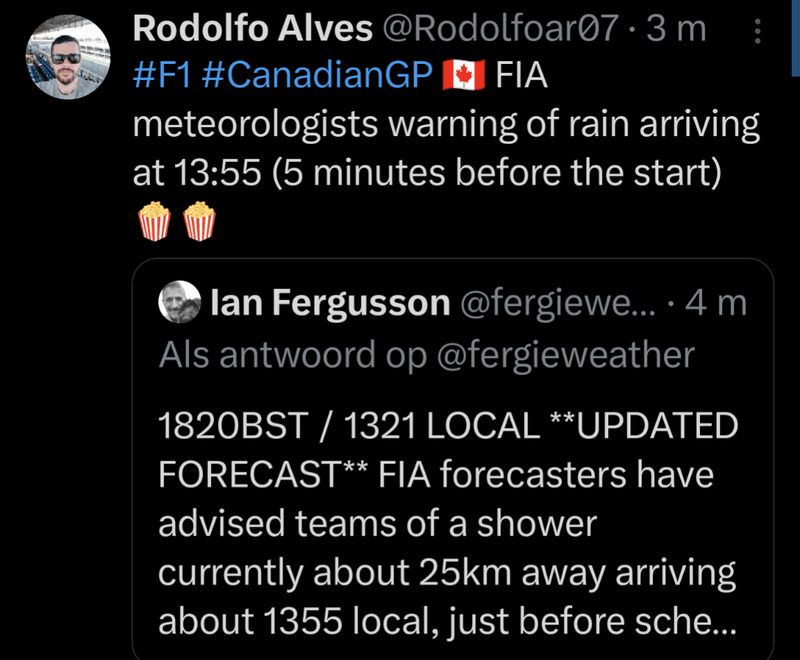This screenshot has height=660, width=800.
Task: Click the "Als antwoord op" reply label
Action: [286, 354]
